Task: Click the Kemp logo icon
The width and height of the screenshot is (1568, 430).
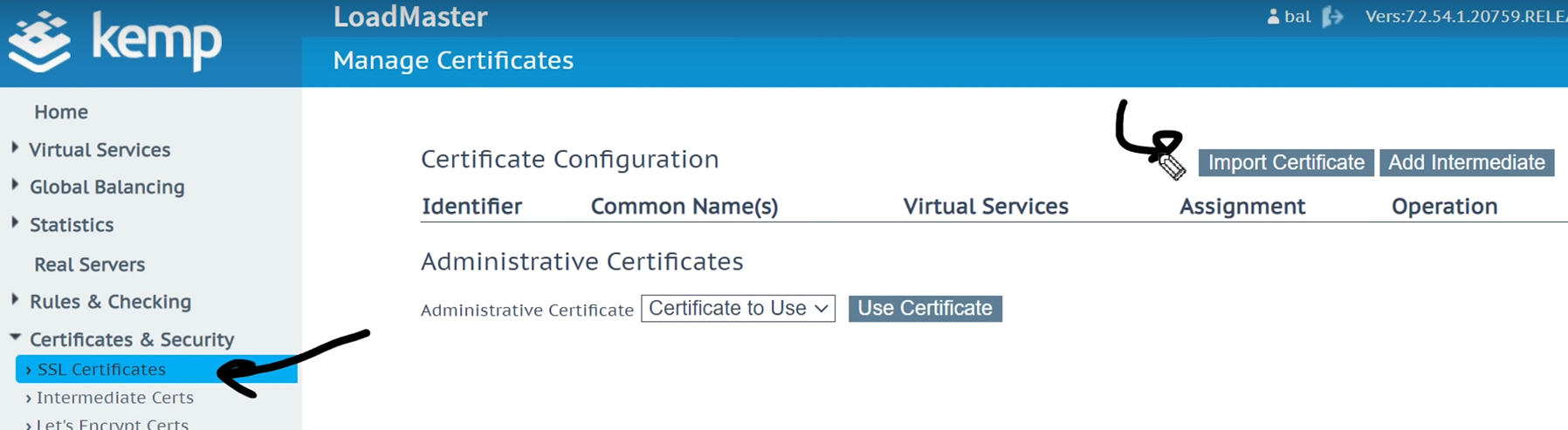Action: tap(39, 41)
